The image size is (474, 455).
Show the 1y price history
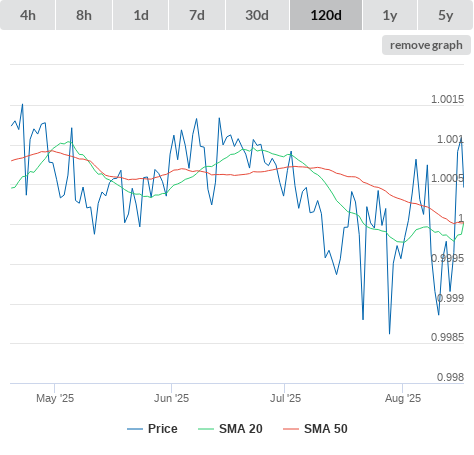point(390,15)
